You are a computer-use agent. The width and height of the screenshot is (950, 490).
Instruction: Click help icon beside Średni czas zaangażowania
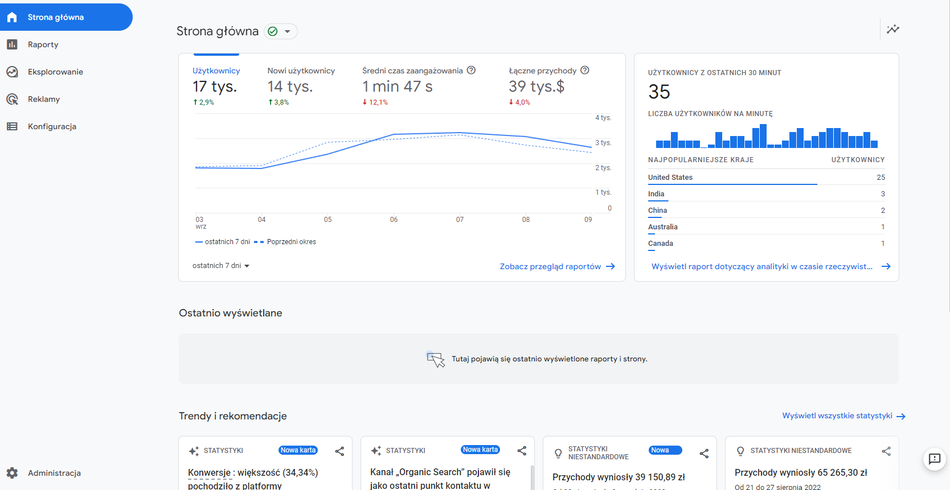coord(471,71)
